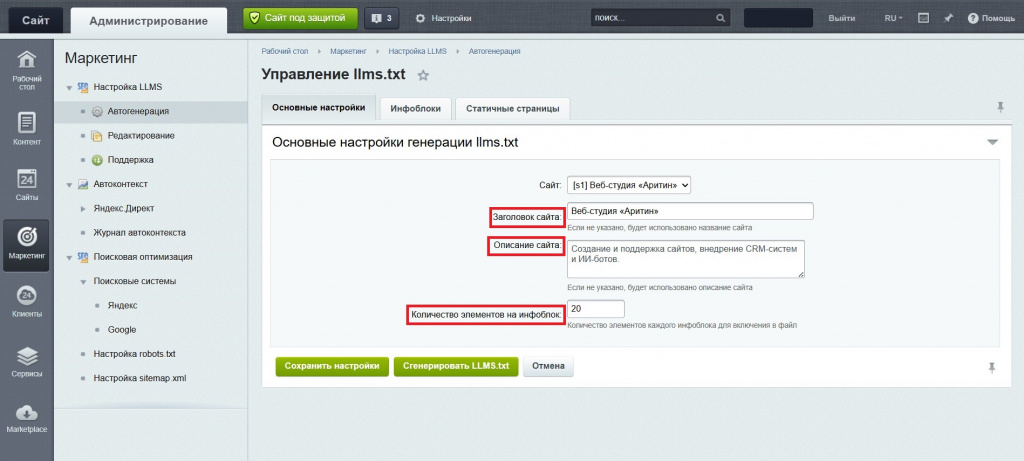Open the Marketplace sidebar icon
This screenshot has width=1024, height=461.
(x=26, y=419)
